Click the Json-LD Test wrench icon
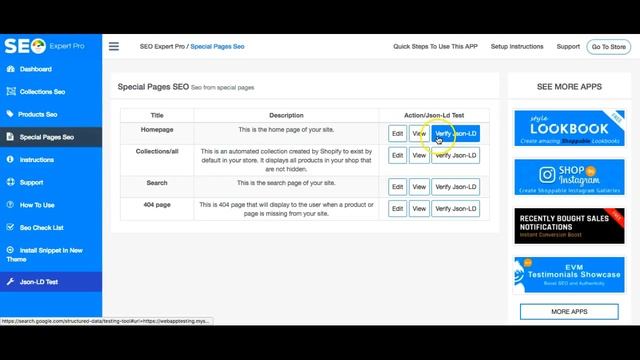Screen dimensions: 640x360 click(10, 282)
